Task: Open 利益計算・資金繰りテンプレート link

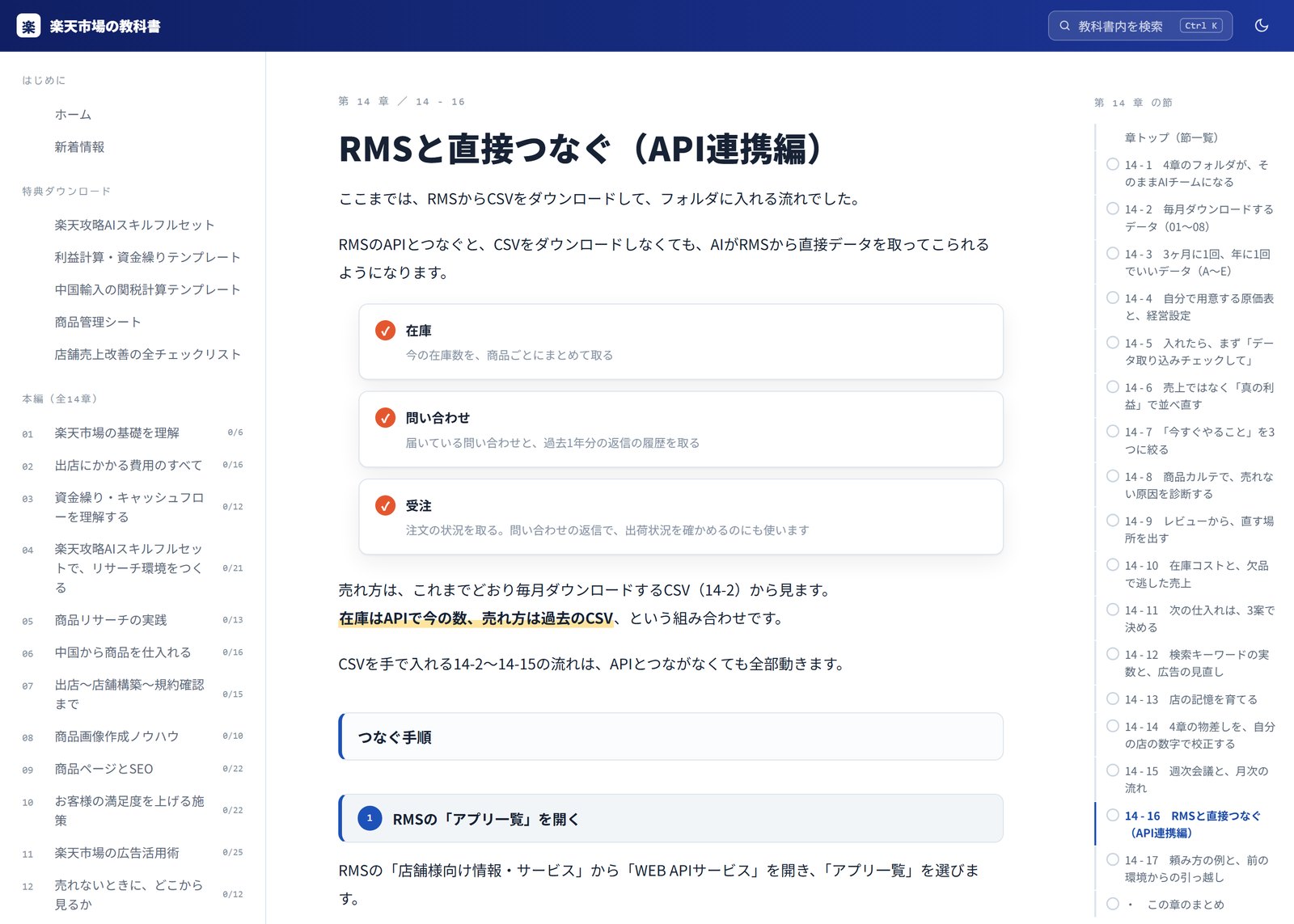Action: 147,257
